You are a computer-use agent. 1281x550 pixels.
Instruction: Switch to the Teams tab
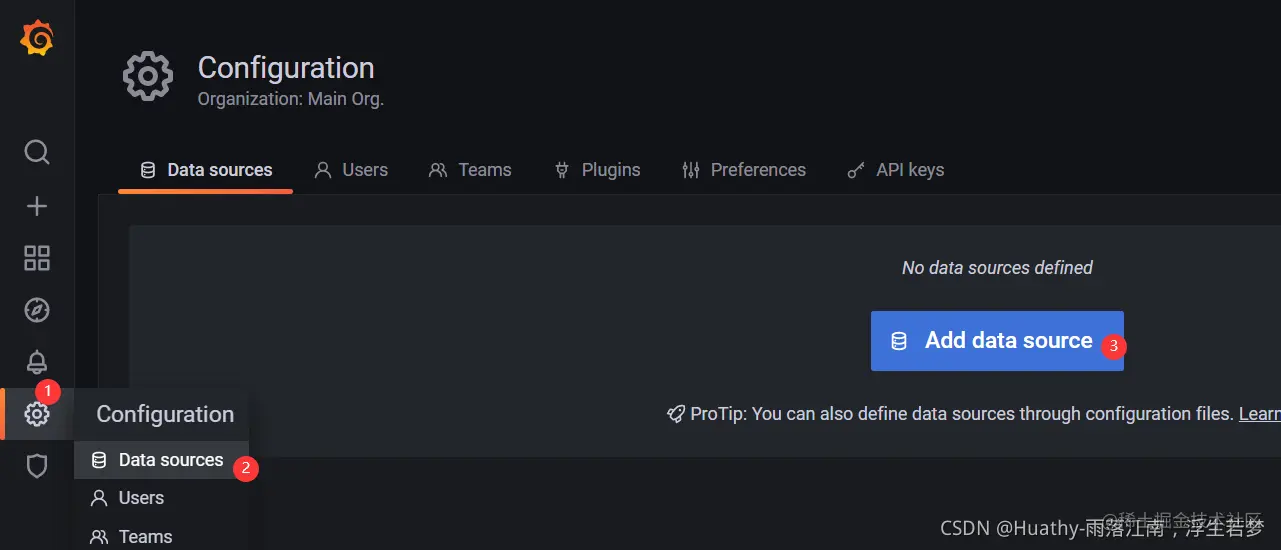(x=470, y=170)
